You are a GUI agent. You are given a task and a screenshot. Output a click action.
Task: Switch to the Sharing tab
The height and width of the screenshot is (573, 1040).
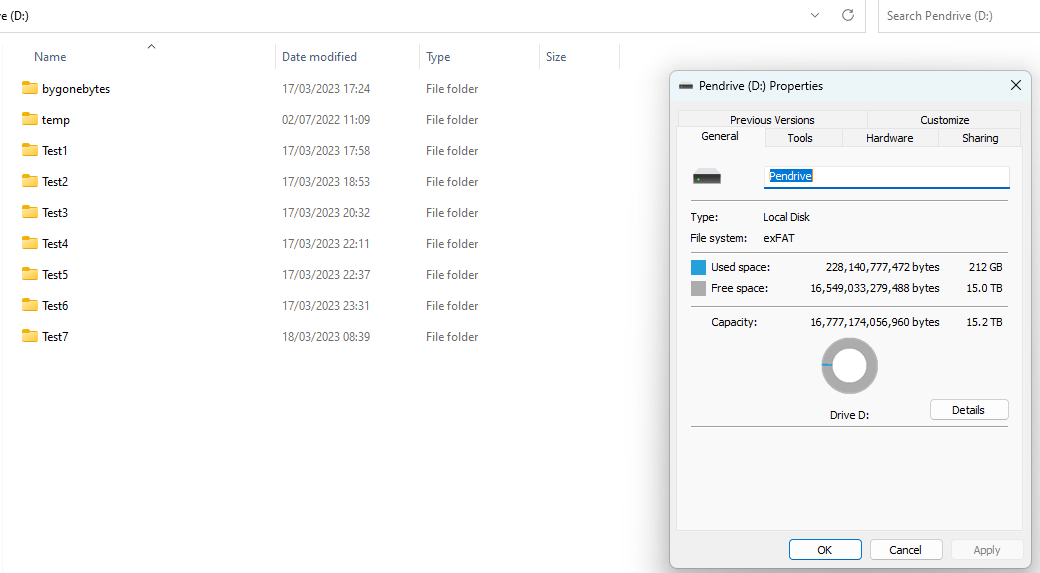[x=979, y=138]
